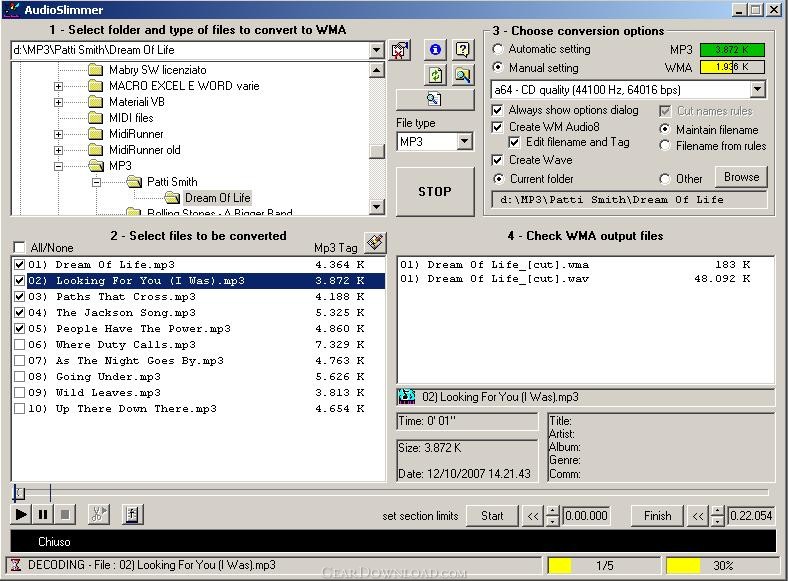Open the folder path dropdown

[x=376, y=50]
